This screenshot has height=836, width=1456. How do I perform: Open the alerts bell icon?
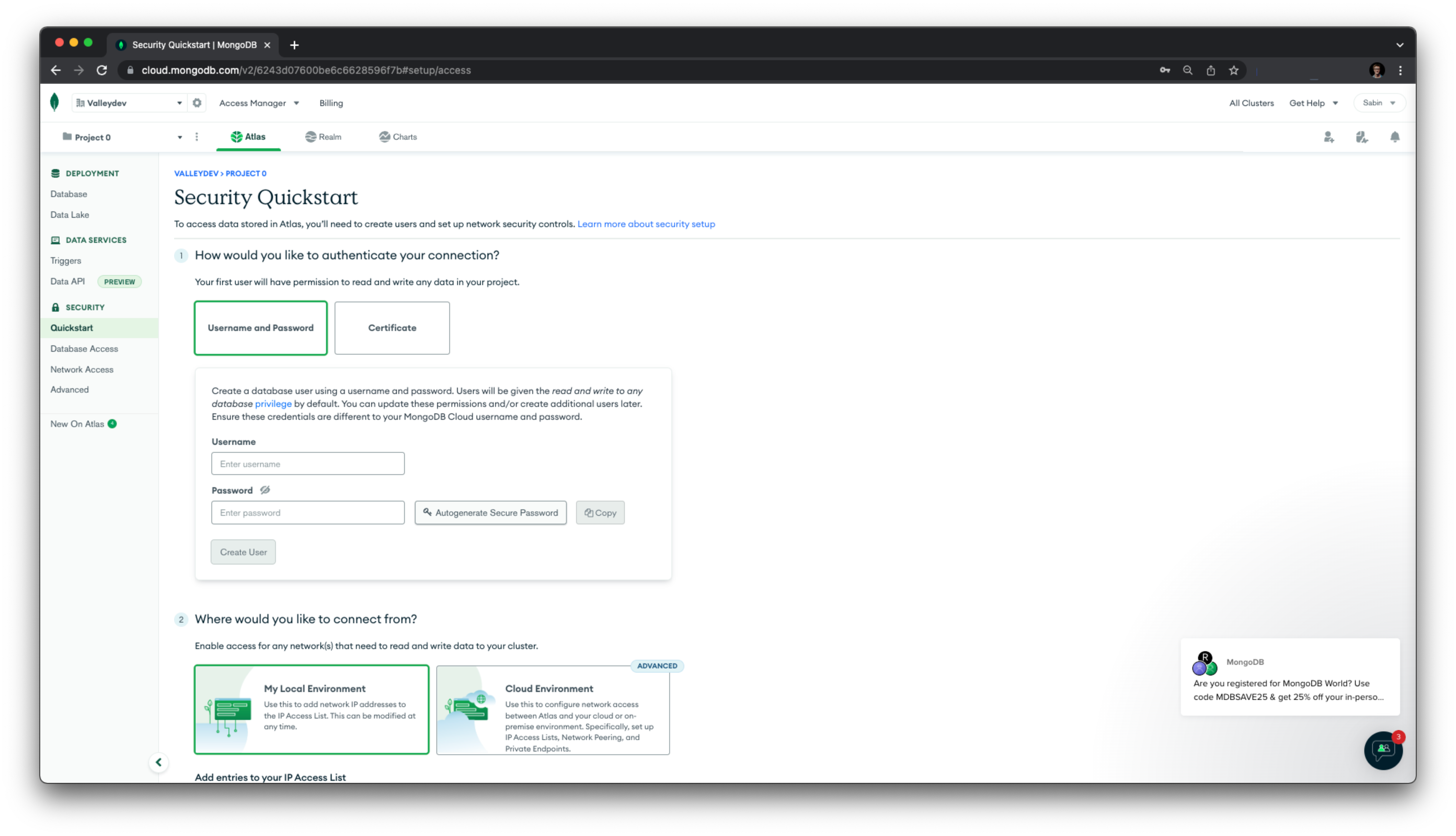click(x=1395, y=137)
